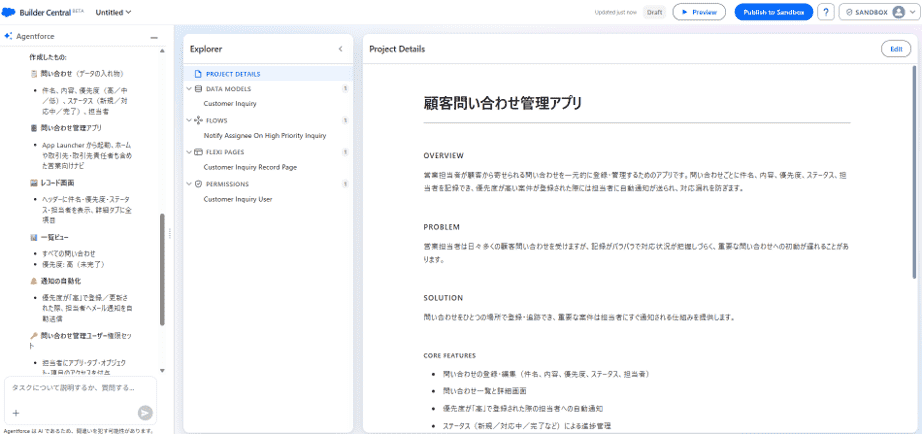This screenshot has height=434, width=922.
Task: Click the FLEXI PAGES count badge
Action: pos(345,152)
